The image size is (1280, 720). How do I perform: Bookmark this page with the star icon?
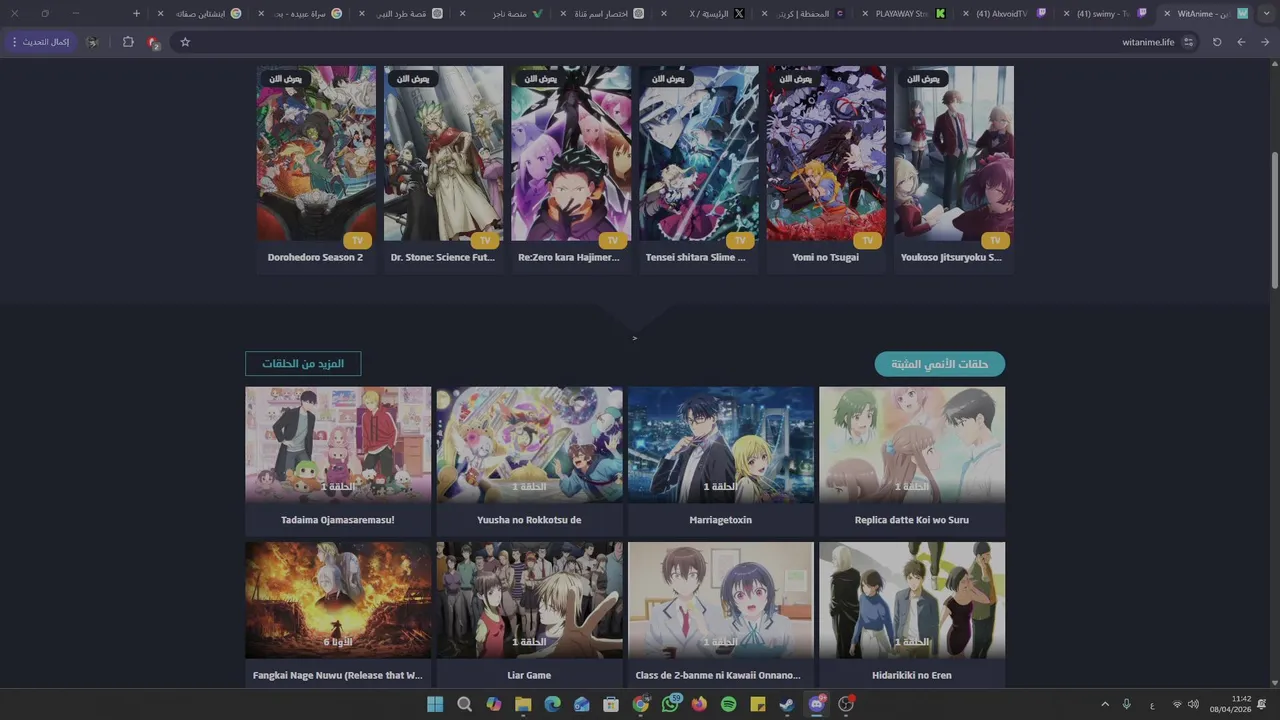[x=185, y=42]
